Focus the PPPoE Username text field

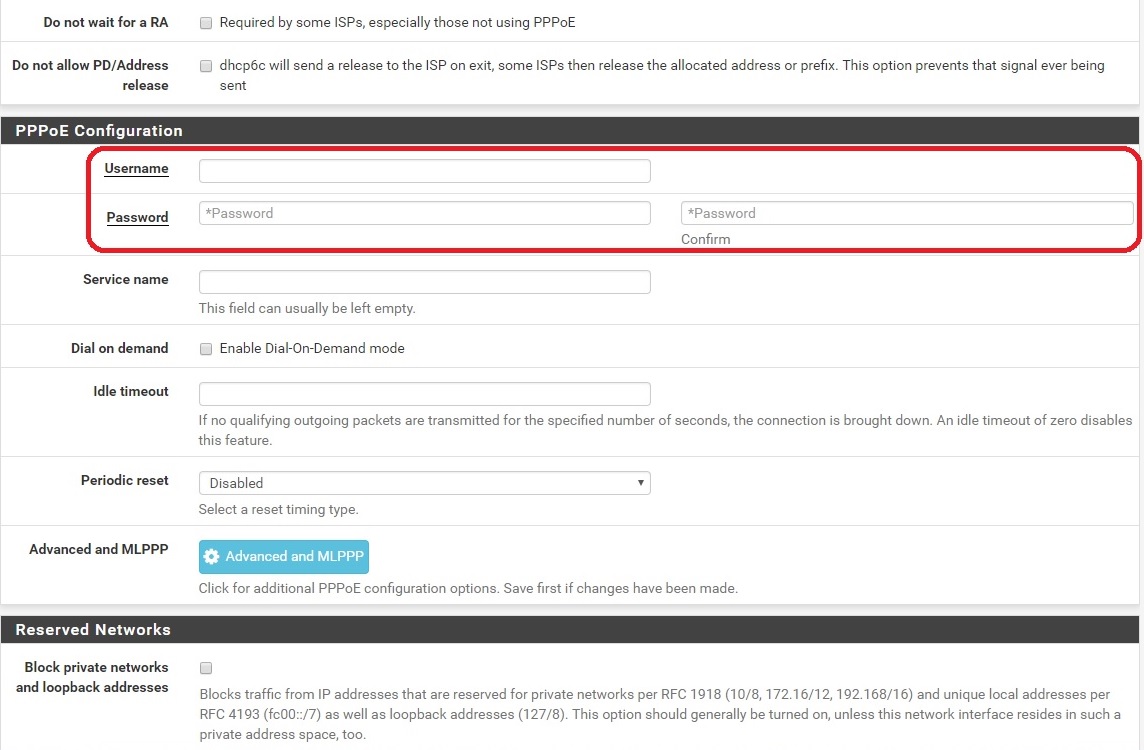424,171
